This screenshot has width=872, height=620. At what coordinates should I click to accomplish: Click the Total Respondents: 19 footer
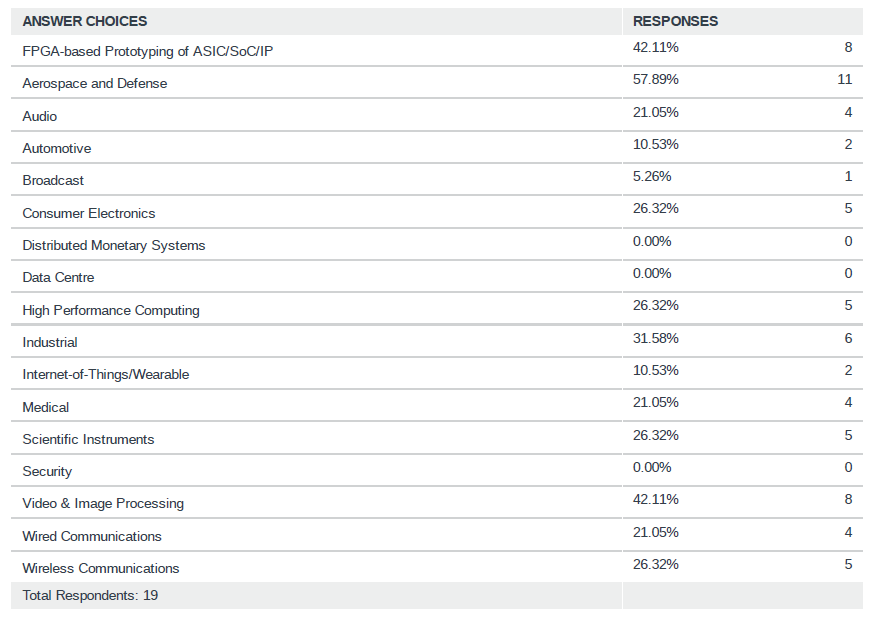90,595
